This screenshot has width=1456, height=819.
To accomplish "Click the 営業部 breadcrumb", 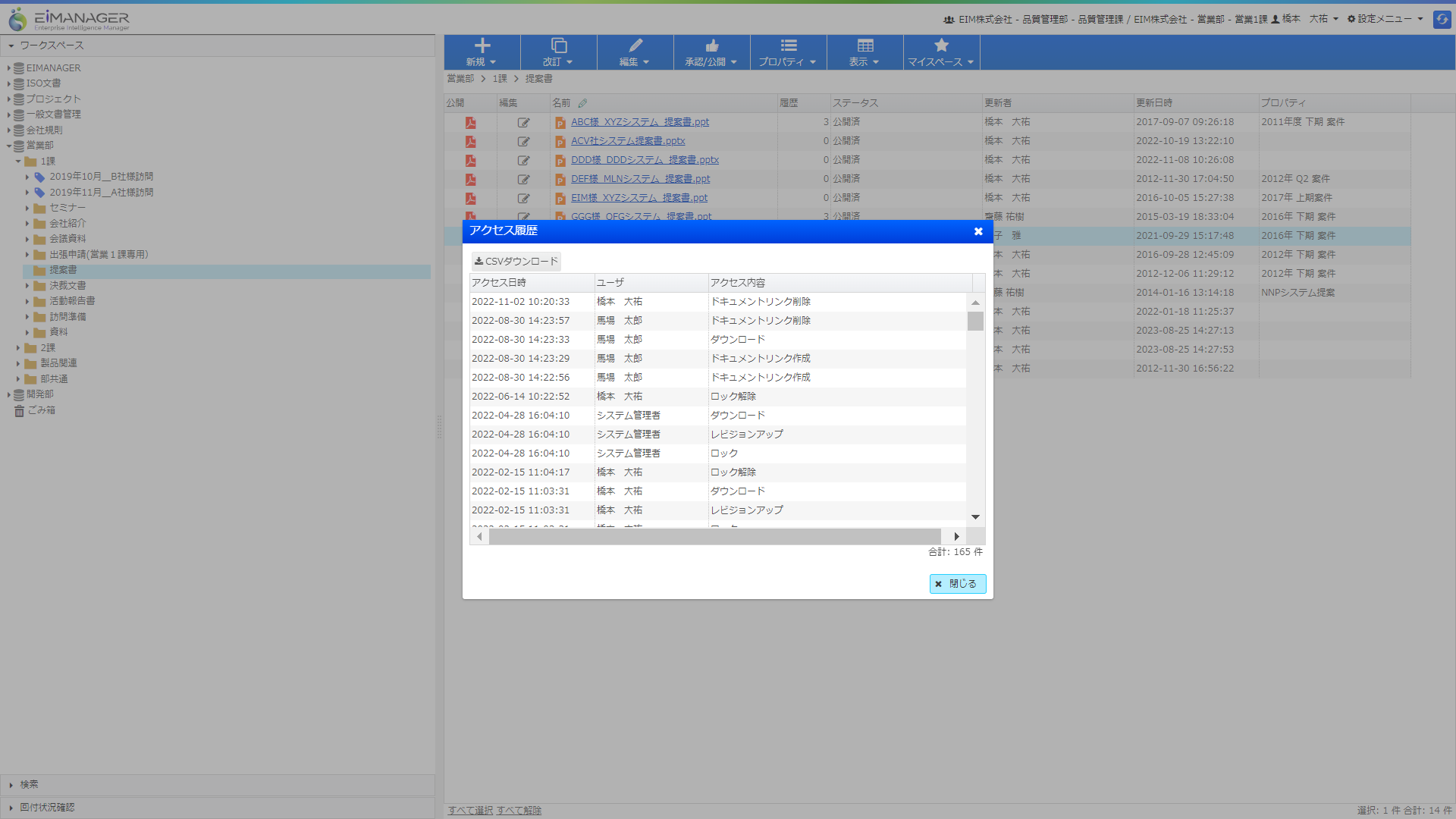I will coord(460,79).
